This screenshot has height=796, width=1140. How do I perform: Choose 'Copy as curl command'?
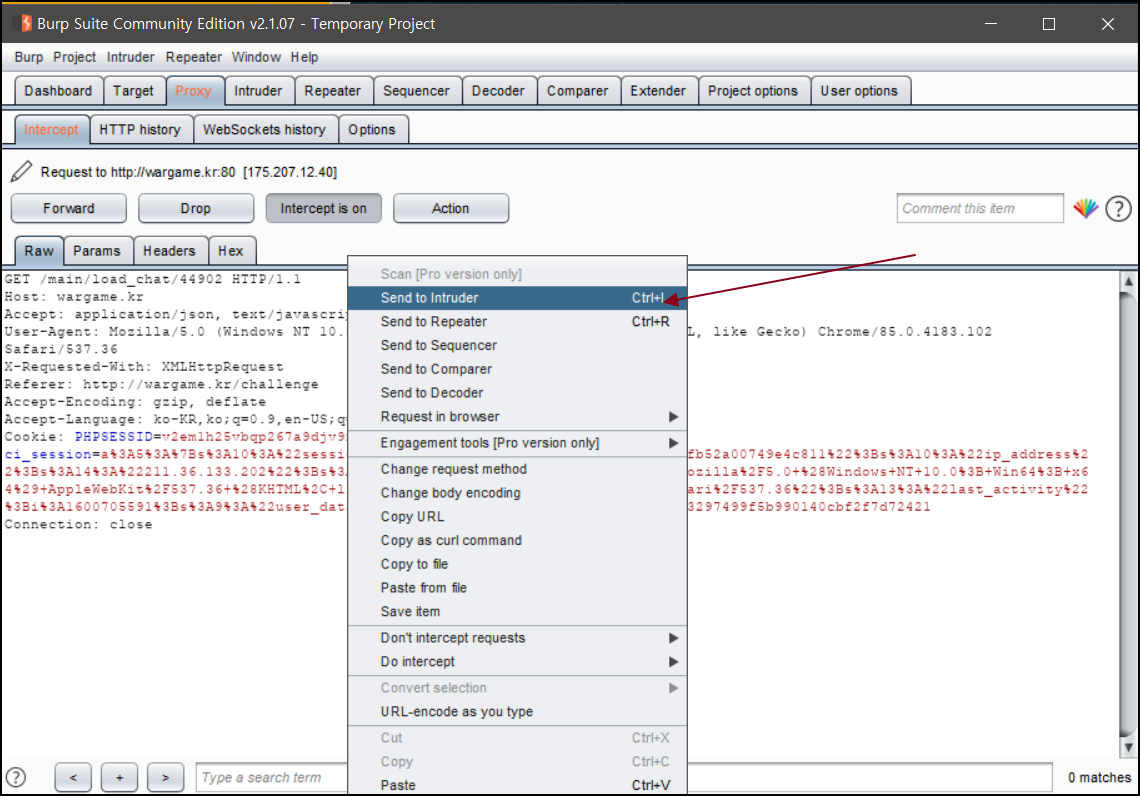(x=517, y=540)
